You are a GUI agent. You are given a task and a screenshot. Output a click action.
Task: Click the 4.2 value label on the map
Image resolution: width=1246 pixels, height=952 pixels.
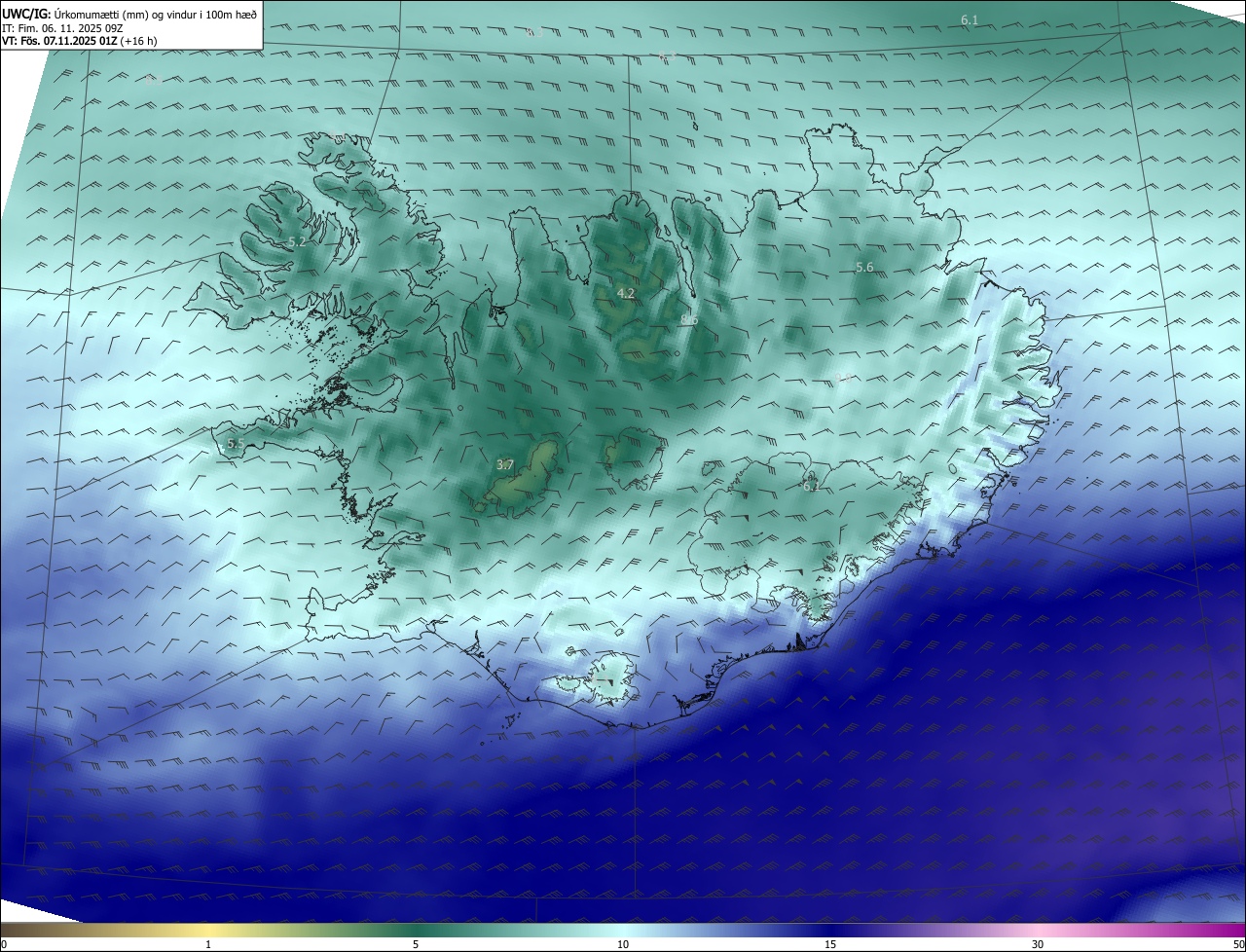626,293
